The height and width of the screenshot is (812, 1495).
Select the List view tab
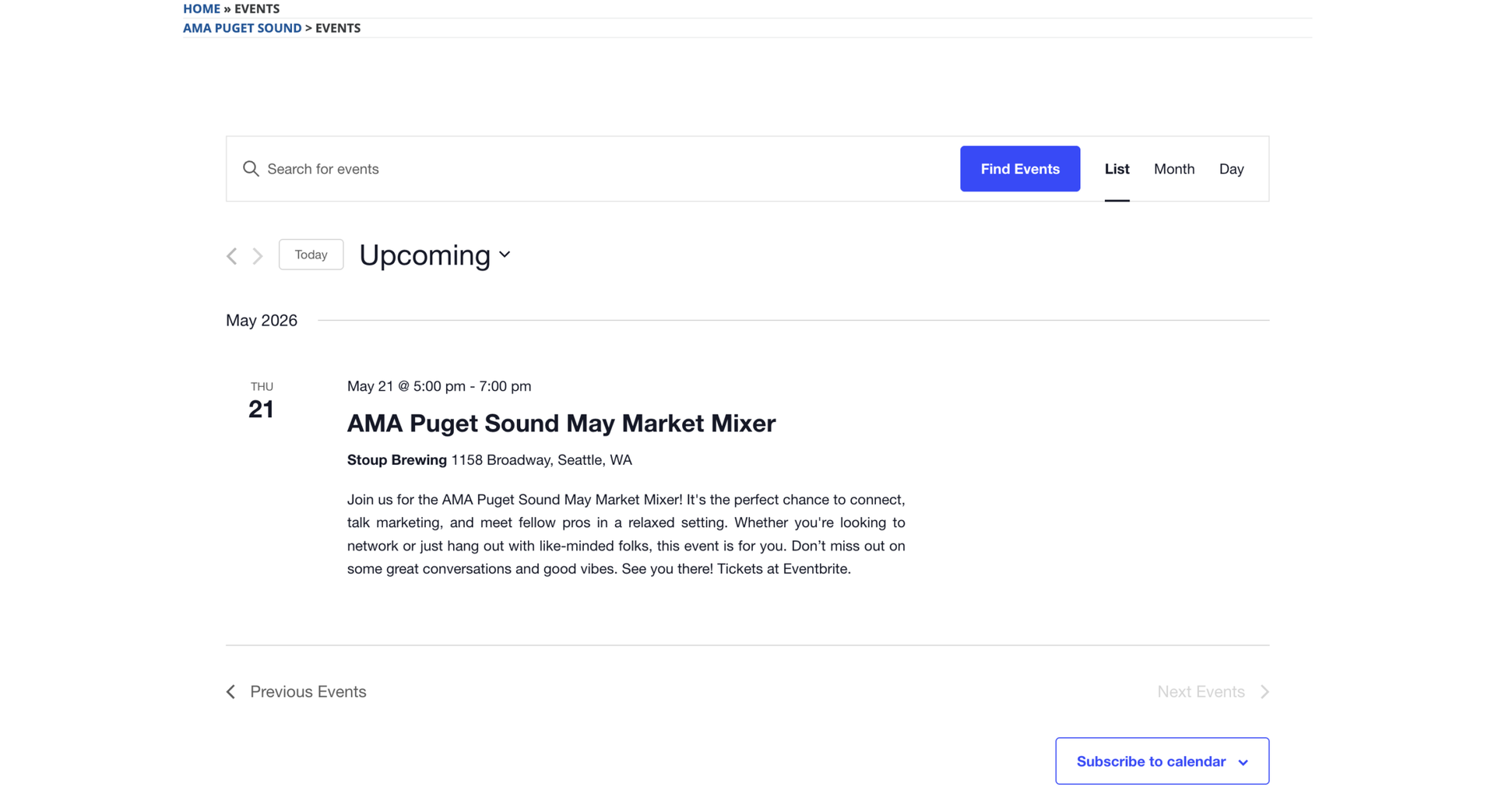pos(1117,169)
